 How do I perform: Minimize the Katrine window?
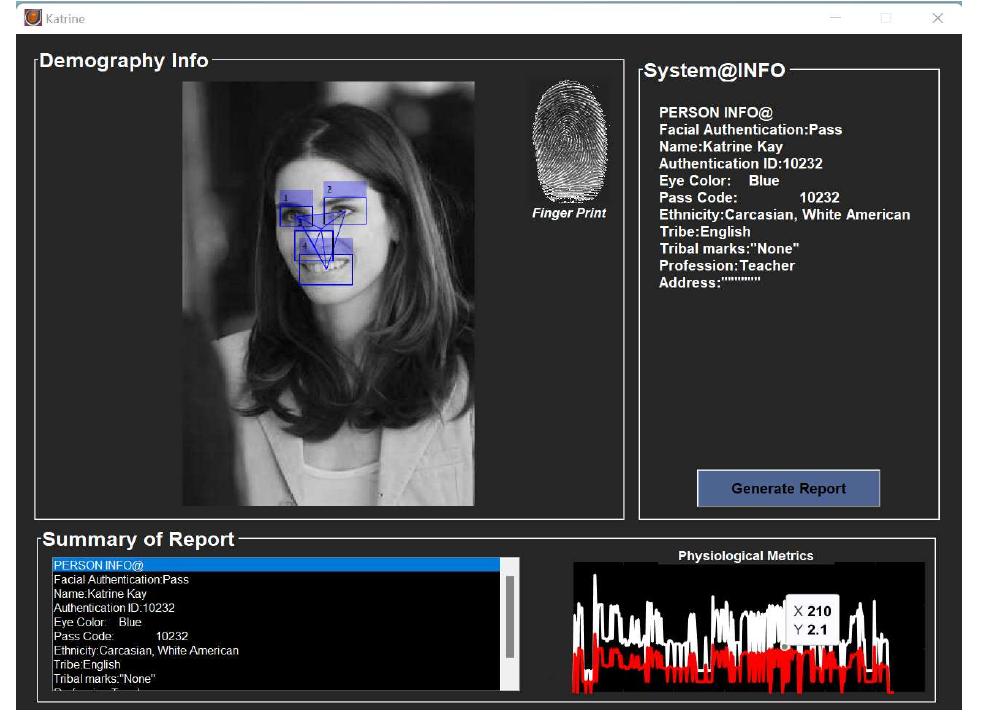835,18
